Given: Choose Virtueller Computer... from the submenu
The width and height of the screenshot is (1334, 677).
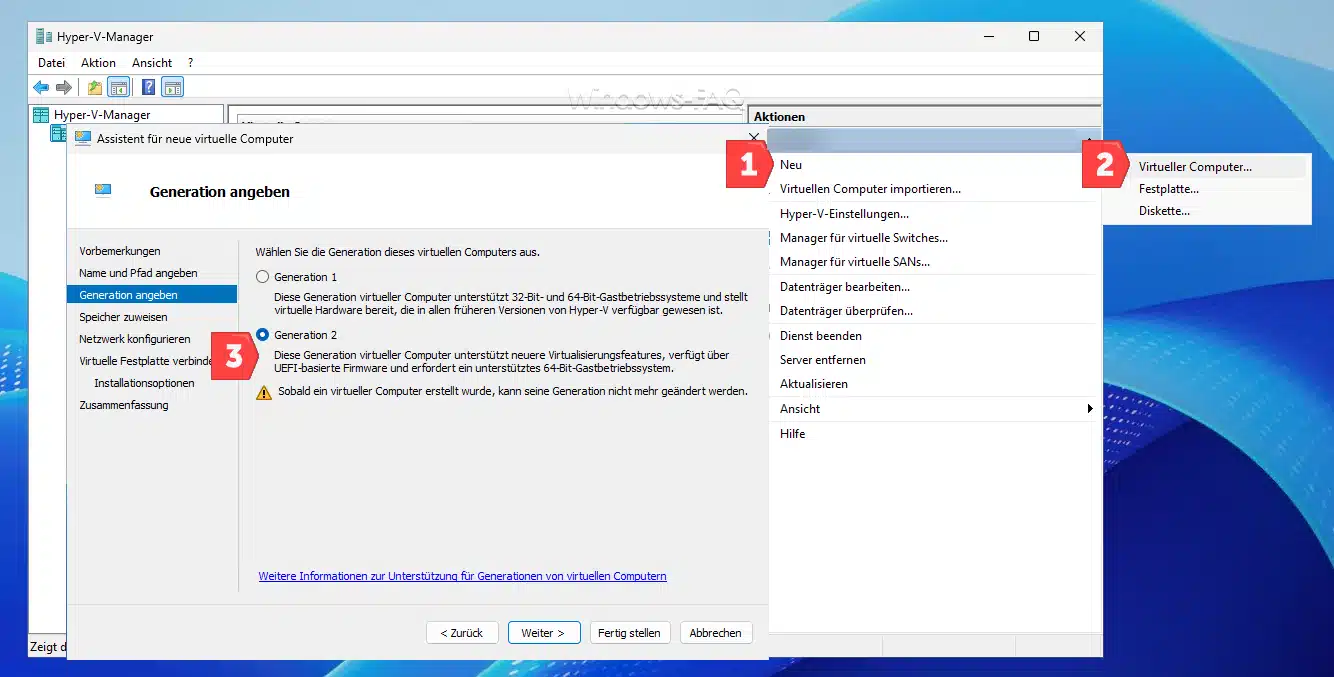Looking at the screenshot, I should coord(1194,167).
